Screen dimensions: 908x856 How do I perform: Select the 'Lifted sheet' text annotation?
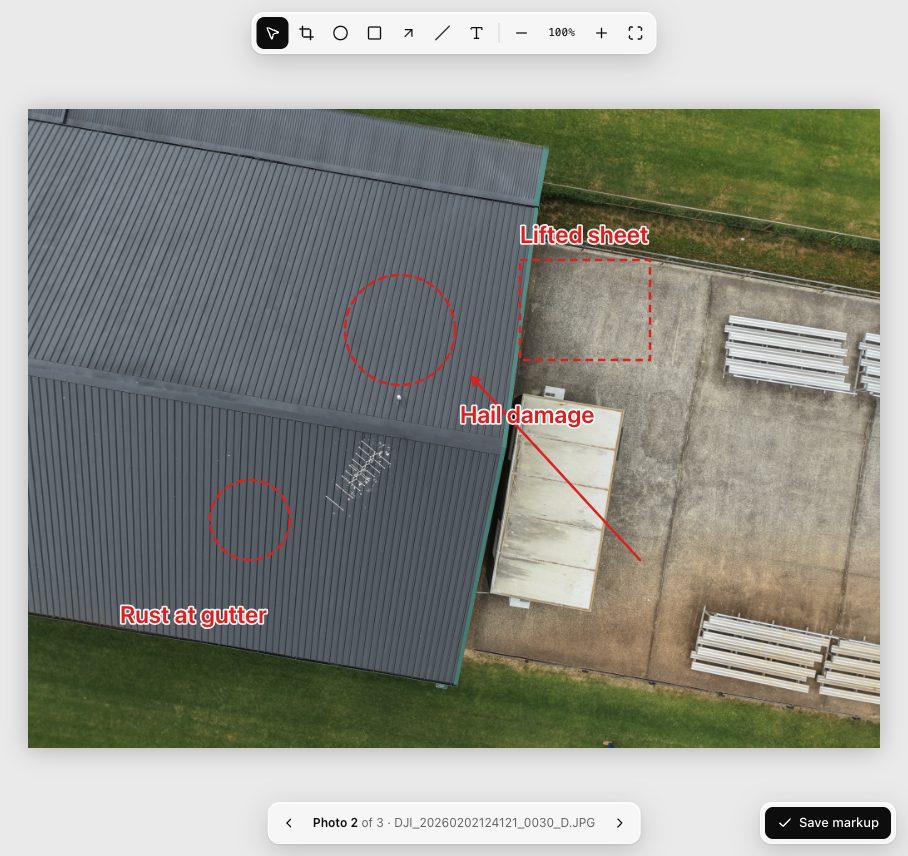click(584, 235)
